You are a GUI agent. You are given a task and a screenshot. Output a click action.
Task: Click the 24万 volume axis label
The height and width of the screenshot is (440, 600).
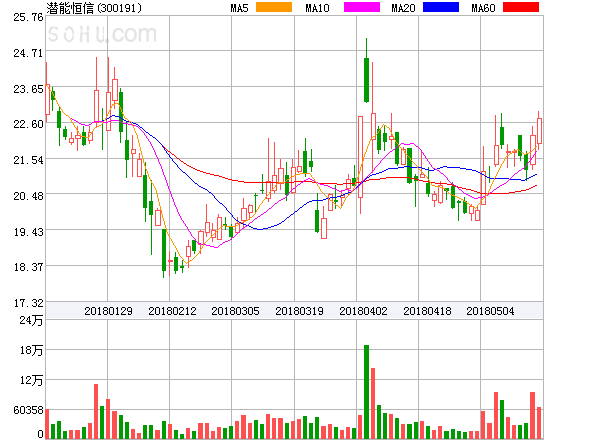click(31, 320)
